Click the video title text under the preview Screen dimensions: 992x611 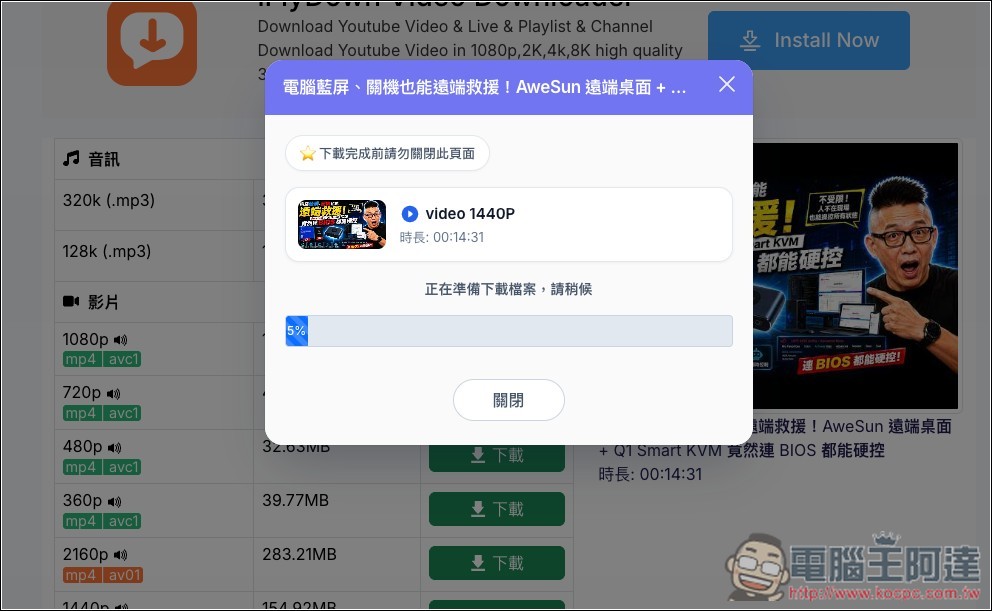[775, 438]
